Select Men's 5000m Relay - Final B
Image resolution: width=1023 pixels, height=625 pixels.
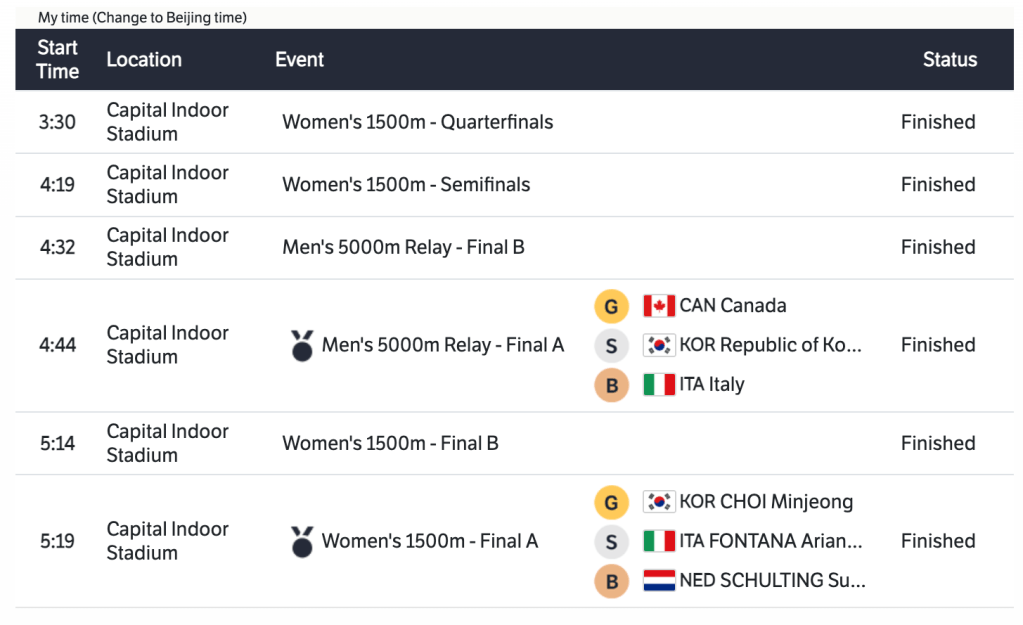[403, 247]
